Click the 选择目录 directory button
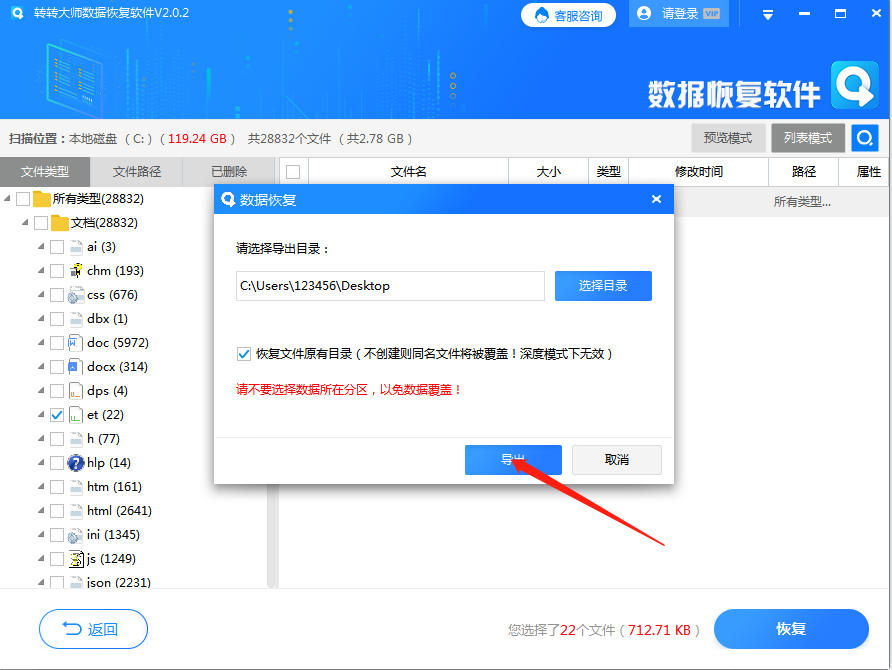This screenshot has width=892, height=670. (x=603, y=286)
